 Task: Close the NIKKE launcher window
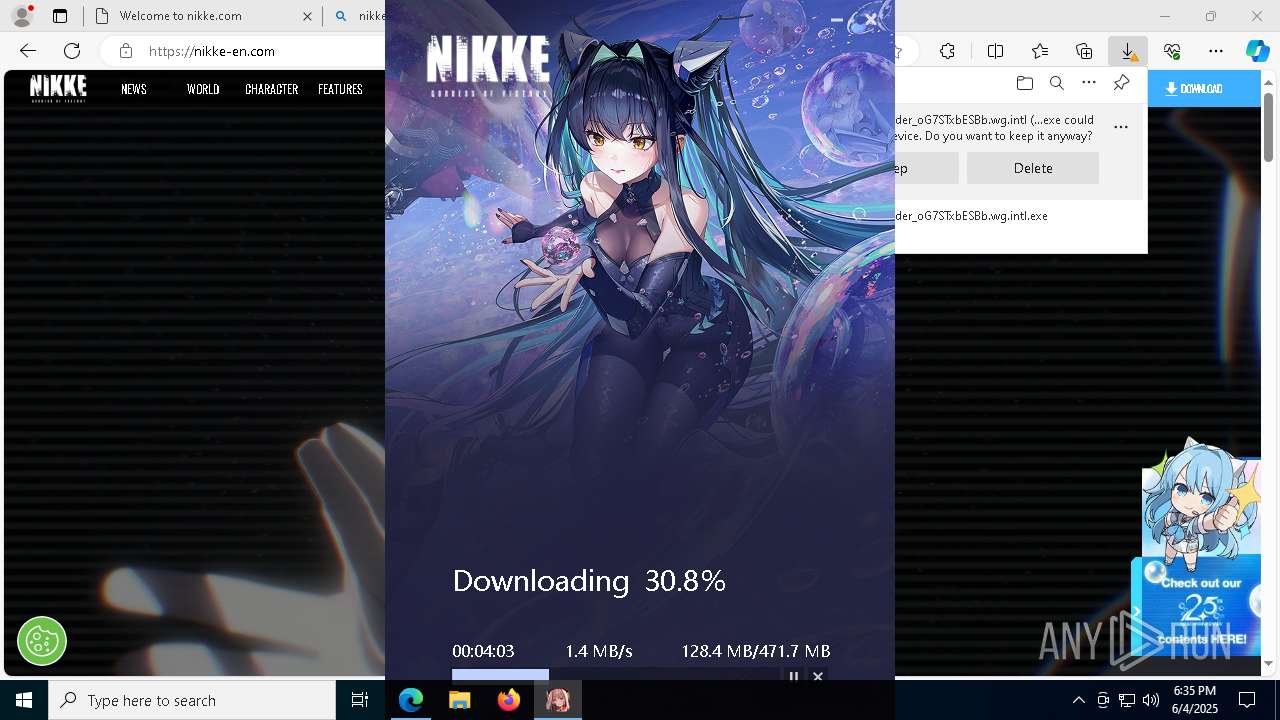[871, 19]
